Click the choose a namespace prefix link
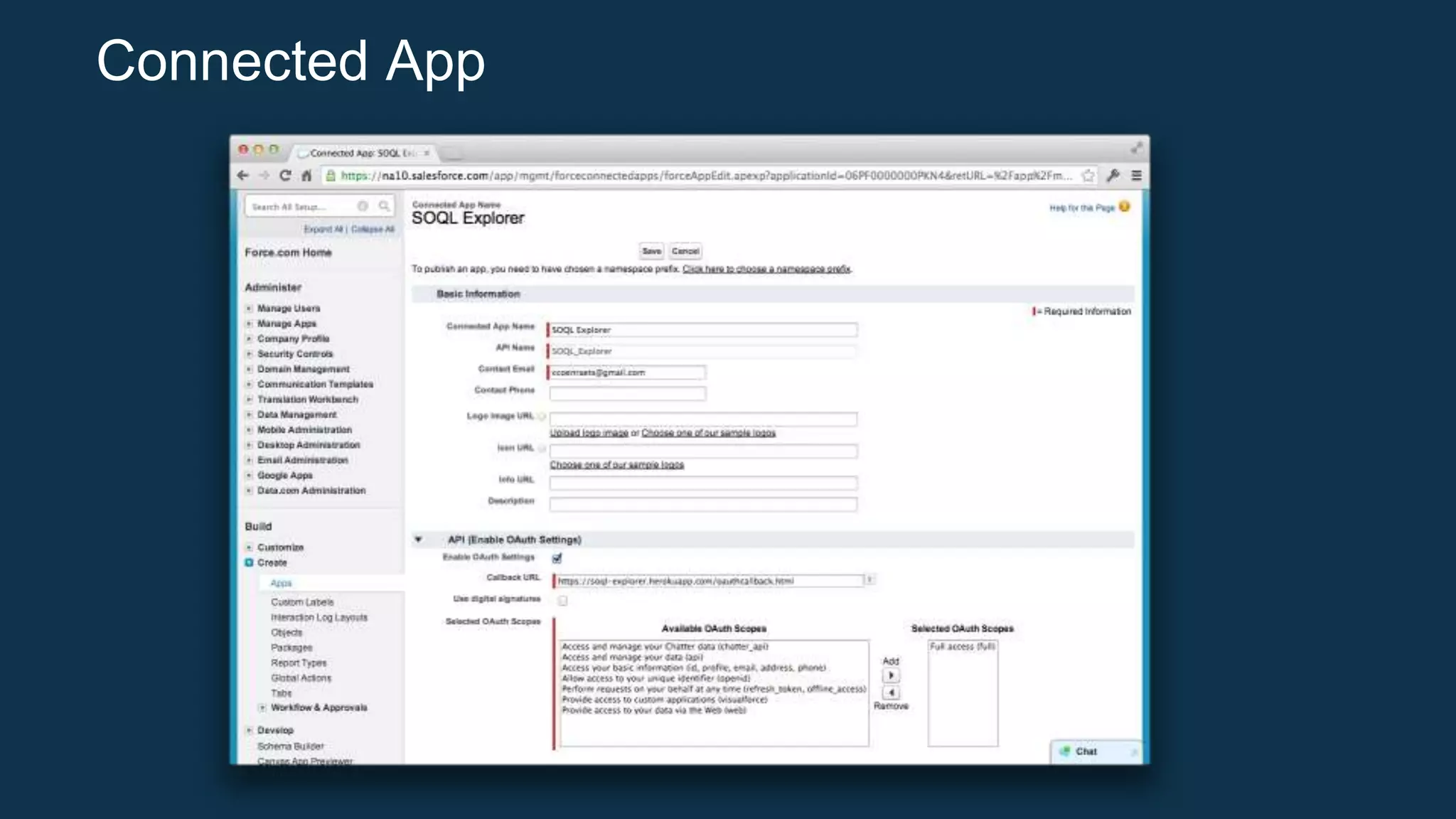 pos(767,269)
